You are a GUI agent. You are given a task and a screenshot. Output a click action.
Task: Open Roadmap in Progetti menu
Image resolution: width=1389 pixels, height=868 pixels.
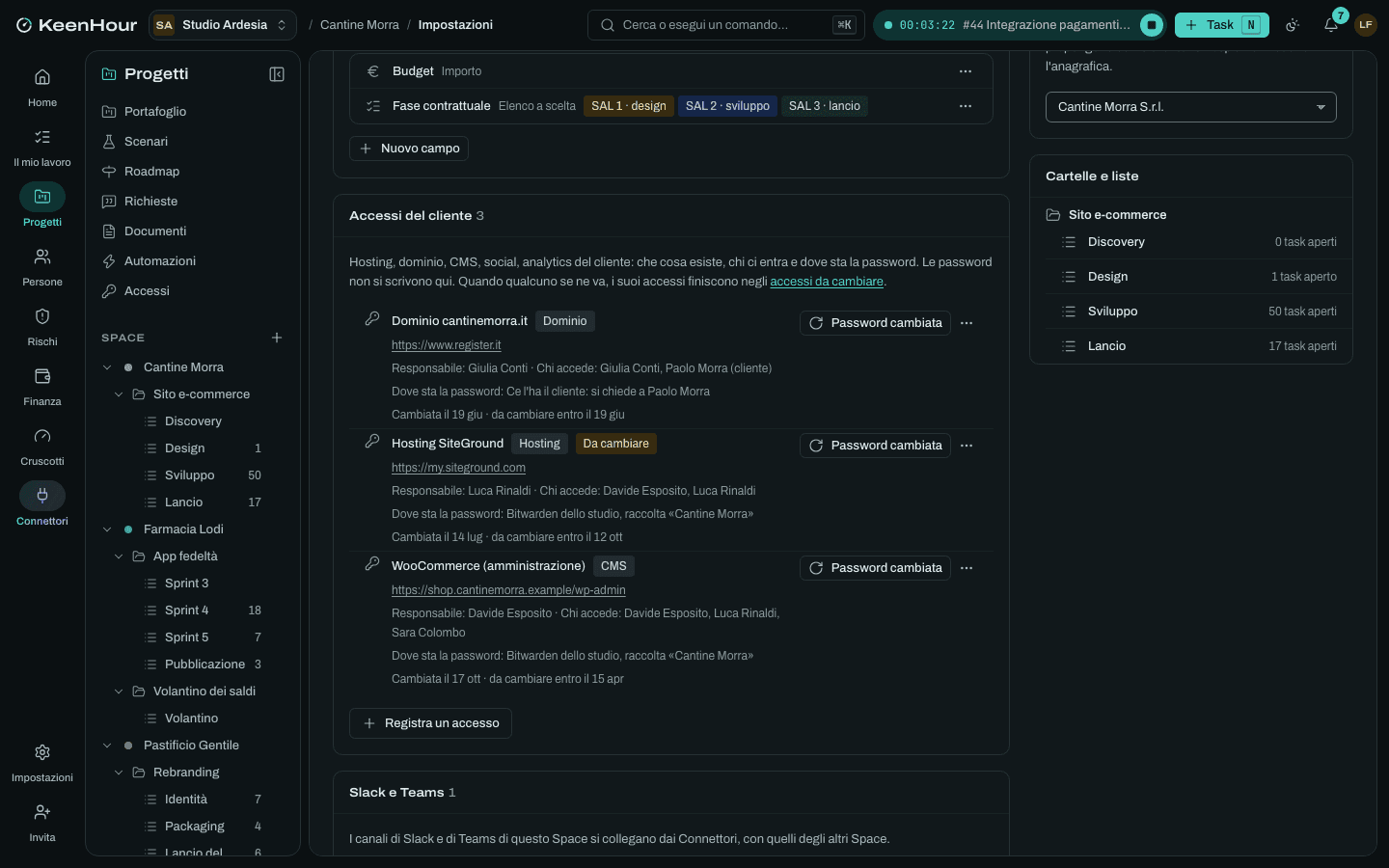[193, 172]
